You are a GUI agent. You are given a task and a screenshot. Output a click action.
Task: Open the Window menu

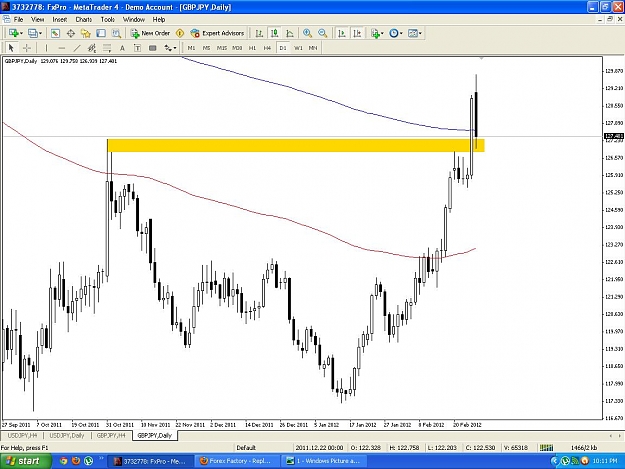point(134,20)
